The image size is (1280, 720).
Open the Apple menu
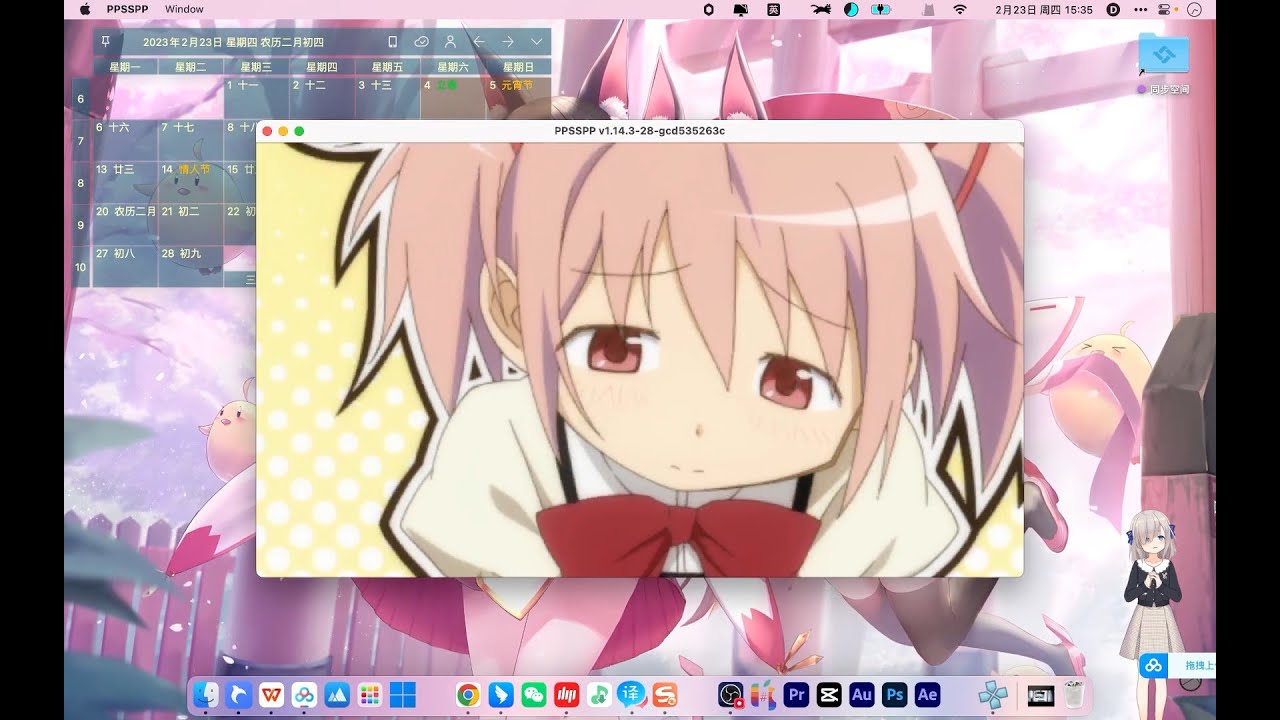pos(84,9)
